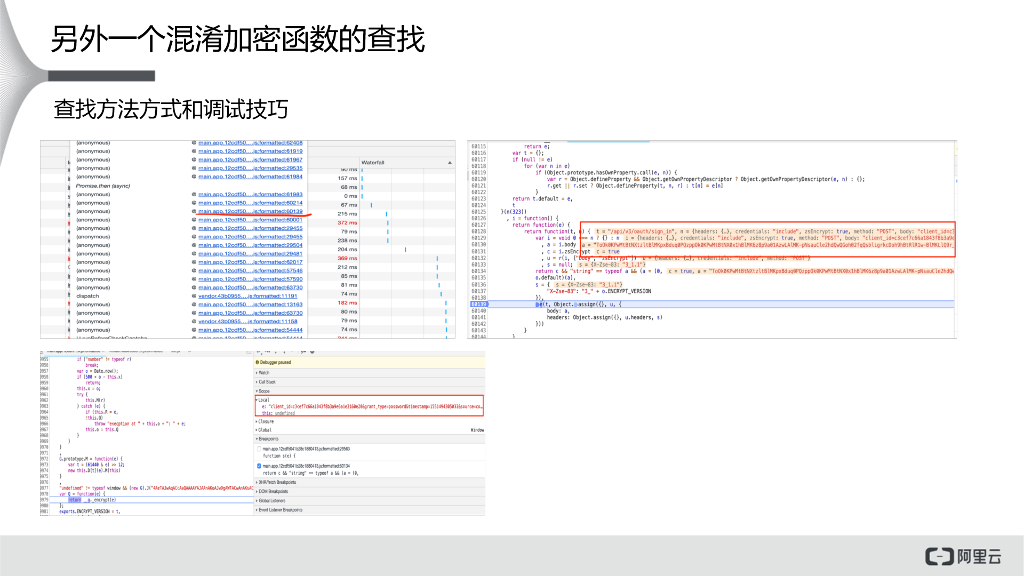Click the Step over next function call icon

coord(267,351)
